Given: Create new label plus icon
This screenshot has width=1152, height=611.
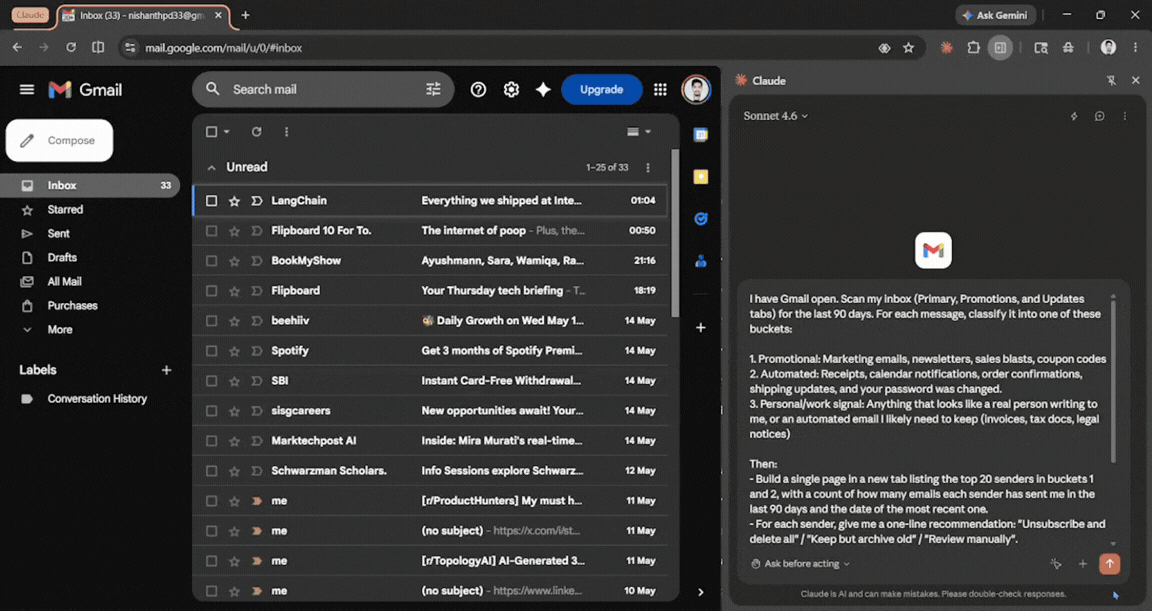Looking at the screenshot, I should pos(166,370).
